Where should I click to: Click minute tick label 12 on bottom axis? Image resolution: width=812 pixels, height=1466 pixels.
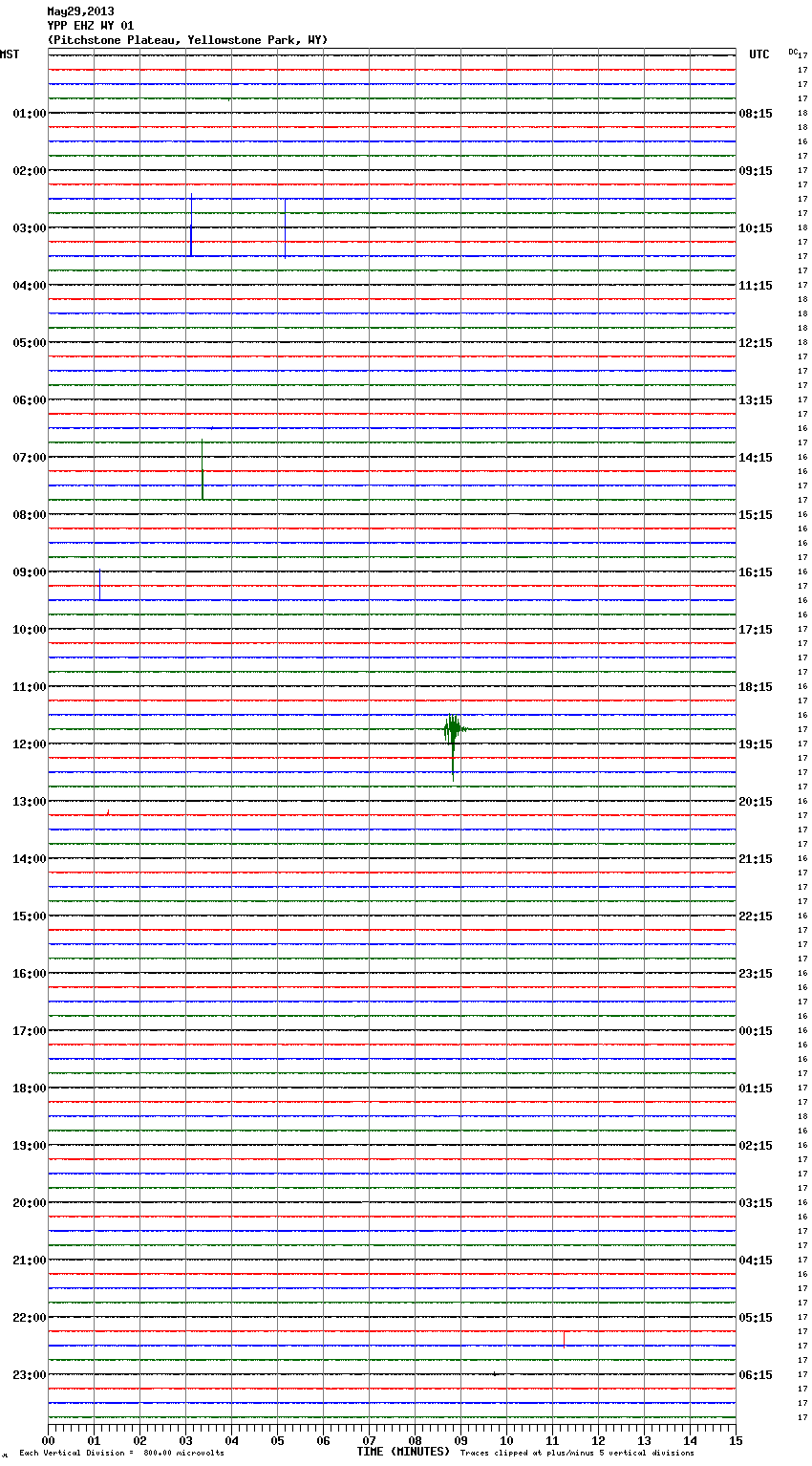[598, 1440]
